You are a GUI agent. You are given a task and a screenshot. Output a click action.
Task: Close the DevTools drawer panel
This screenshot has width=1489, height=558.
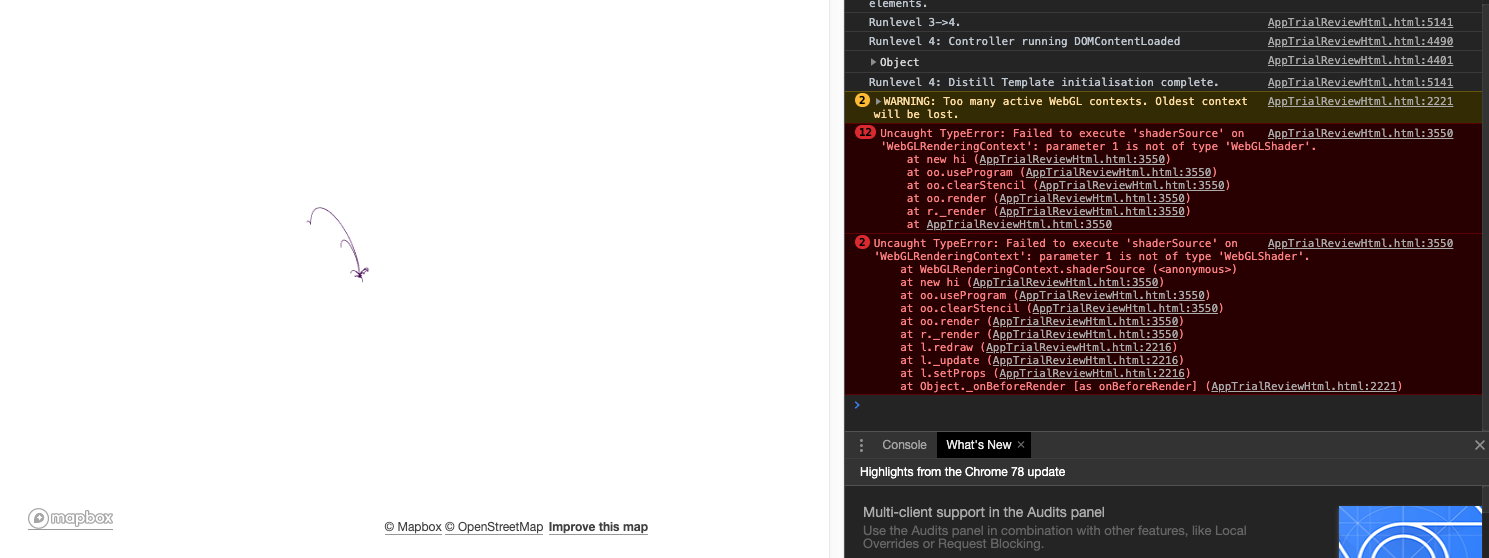(x=1480, y=445)
